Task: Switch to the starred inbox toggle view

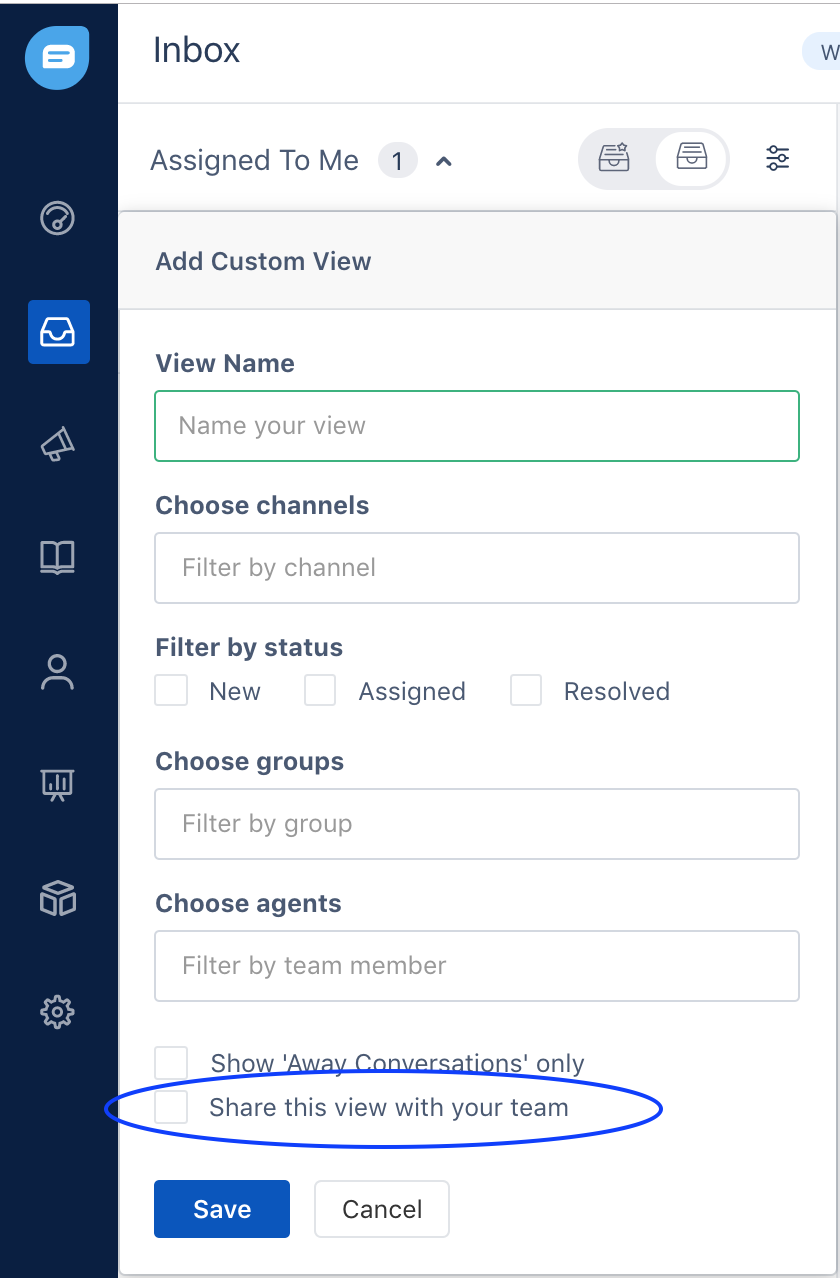Action: tap(614, 158)
